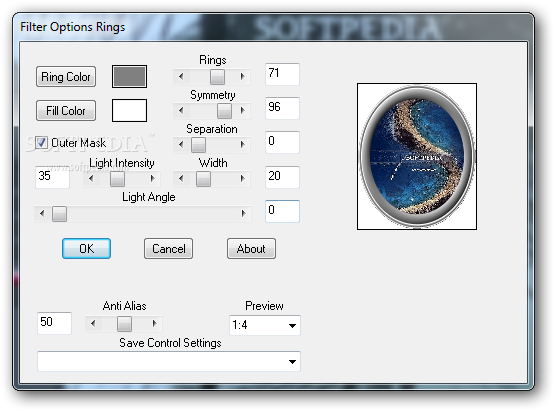Viewport: 555px width, 411px height.
Task: Select the gray Ring Color swatch
Action: [x=130, y=76]
